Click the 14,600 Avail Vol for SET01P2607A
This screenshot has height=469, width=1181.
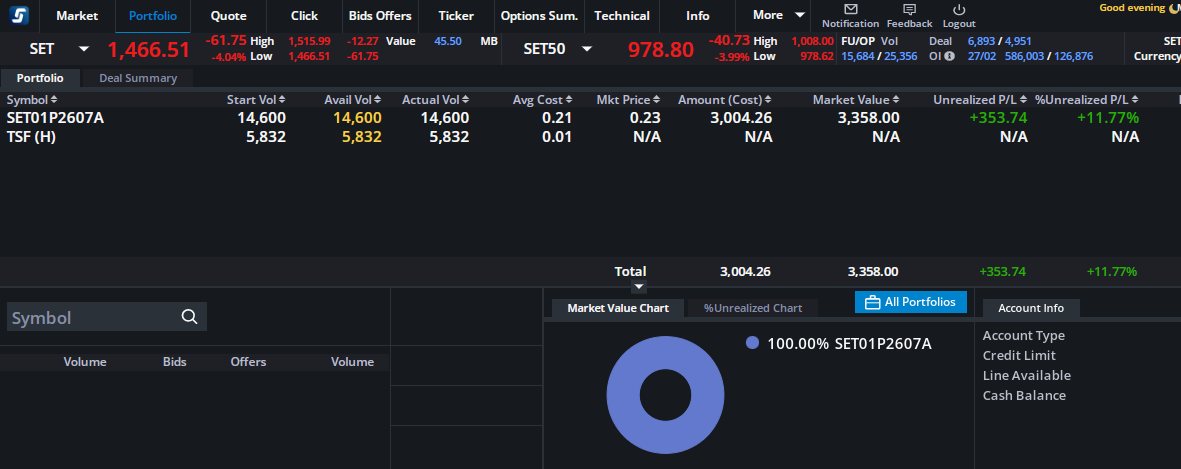coord(357,117)
